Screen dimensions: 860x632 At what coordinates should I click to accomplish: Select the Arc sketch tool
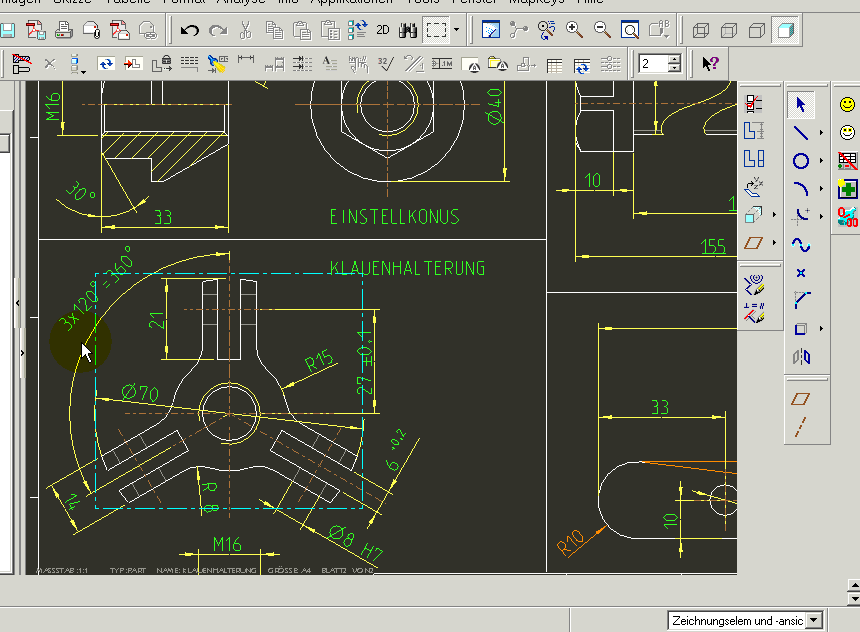pos(801,189)
